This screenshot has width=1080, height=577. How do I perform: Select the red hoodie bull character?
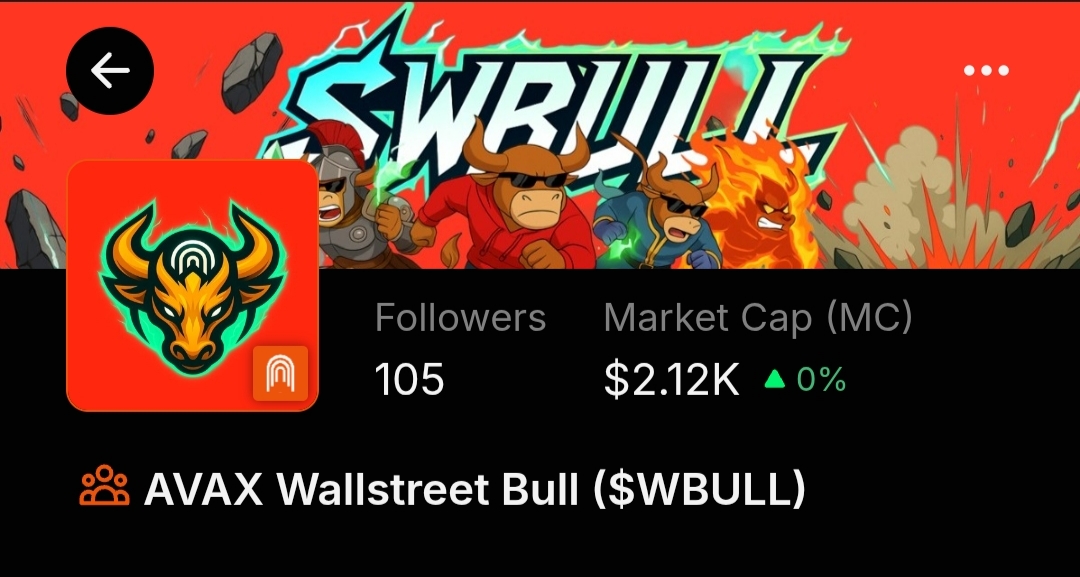(x=513, y=200)
